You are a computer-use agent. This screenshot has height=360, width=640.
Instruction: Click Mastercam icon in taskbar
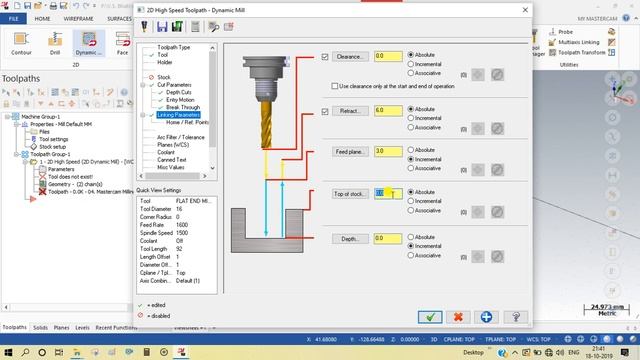181,352
